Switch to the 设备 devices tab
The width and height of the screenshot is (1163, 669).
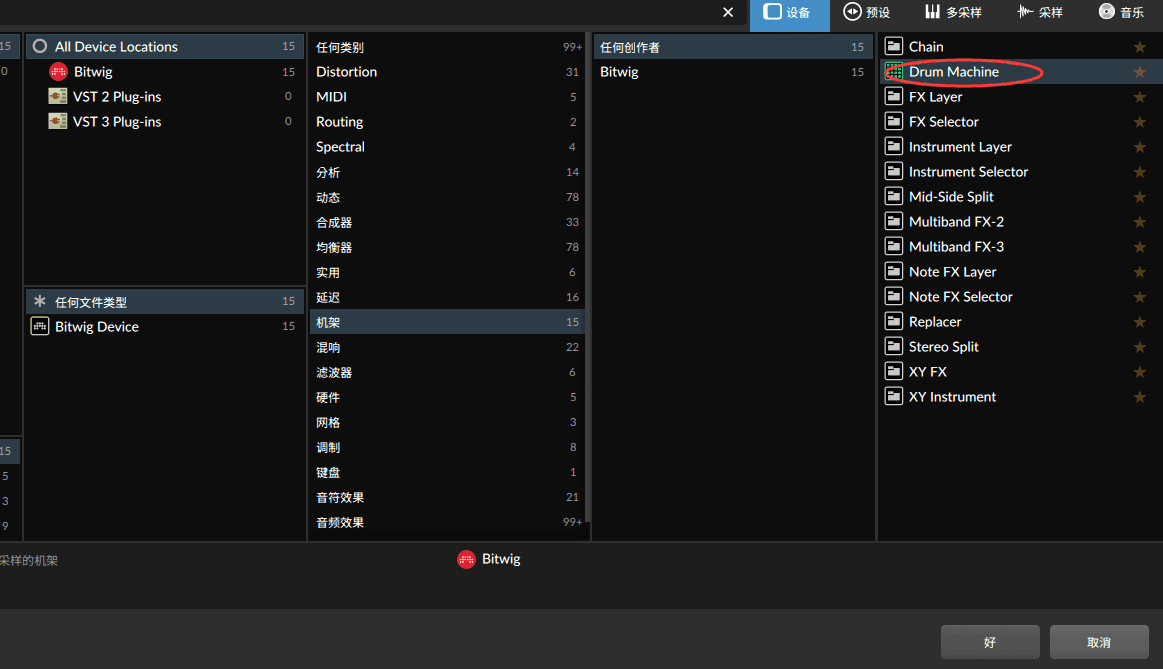click(x=789, y=15)
